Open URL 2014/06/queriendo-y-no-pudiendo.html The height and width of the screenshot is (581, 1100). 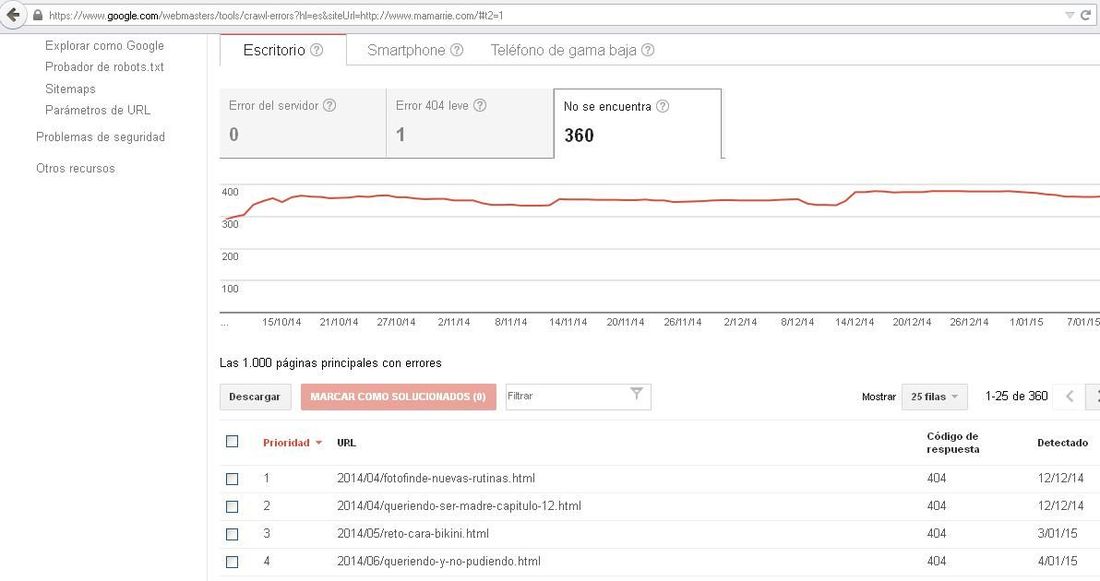click(438, 561)
